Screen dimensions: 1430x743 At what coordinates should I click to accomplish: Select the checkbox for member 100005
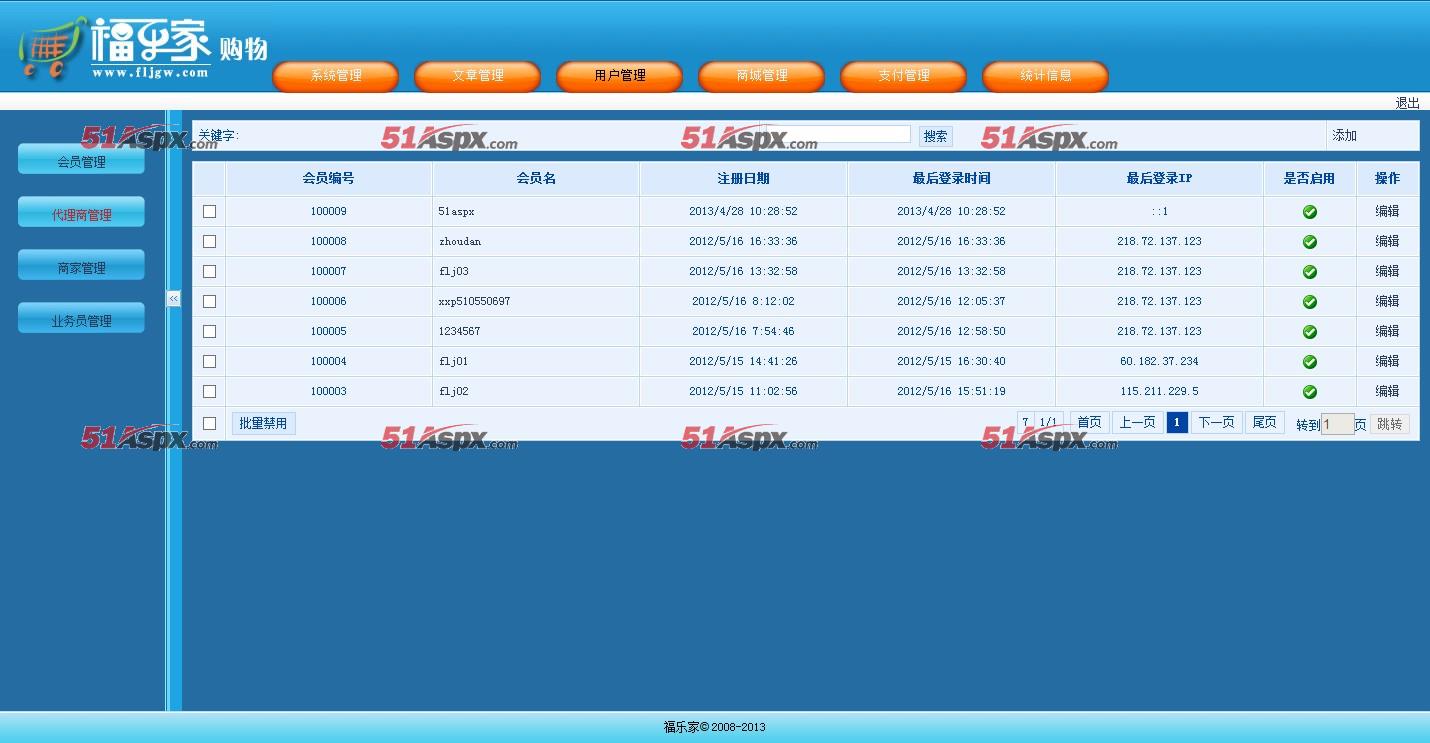(x=209, y=331)
